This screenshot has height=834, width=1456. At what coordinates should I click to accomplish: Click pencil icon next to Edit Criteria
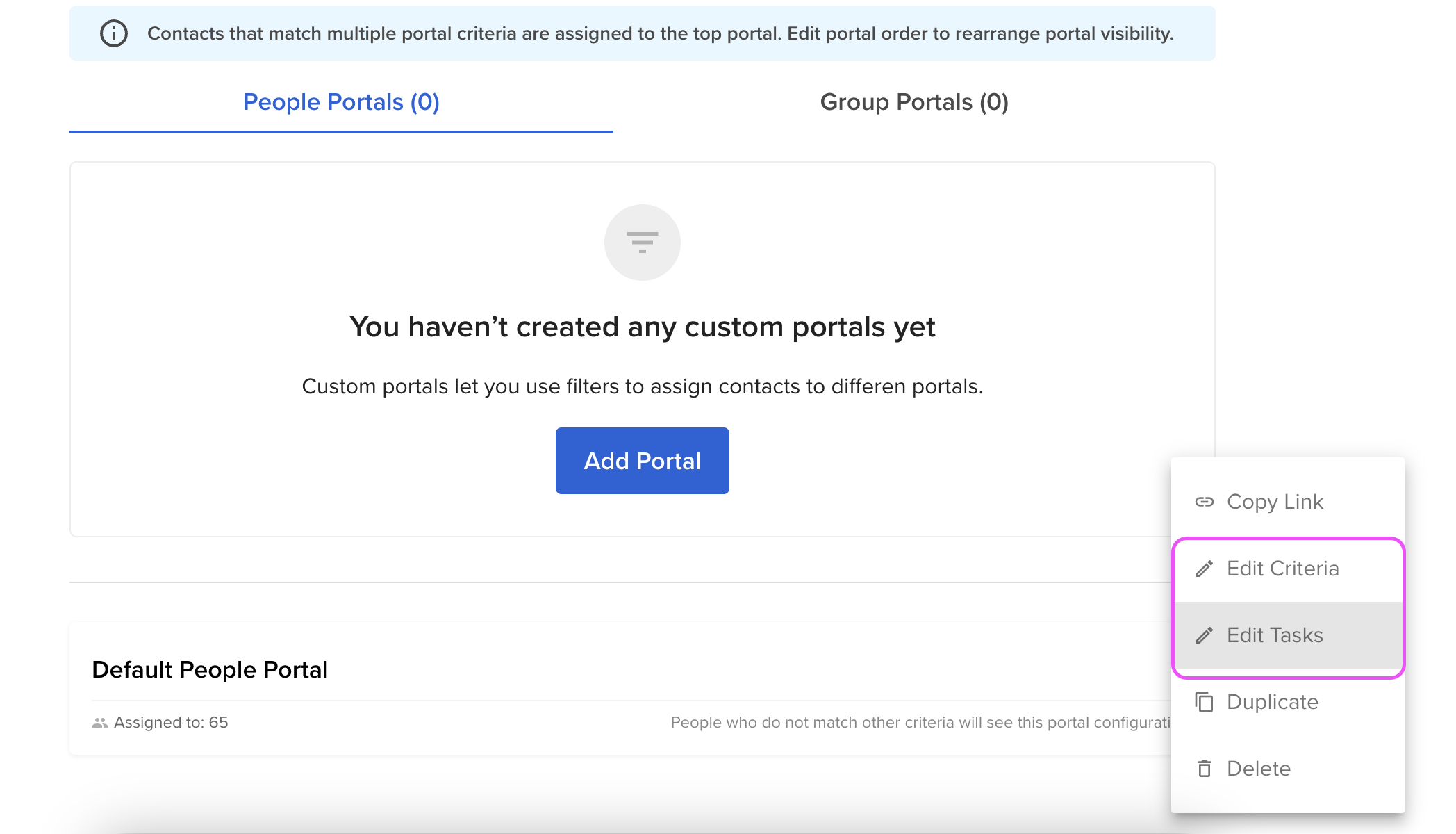click(x=1205, y=569)
